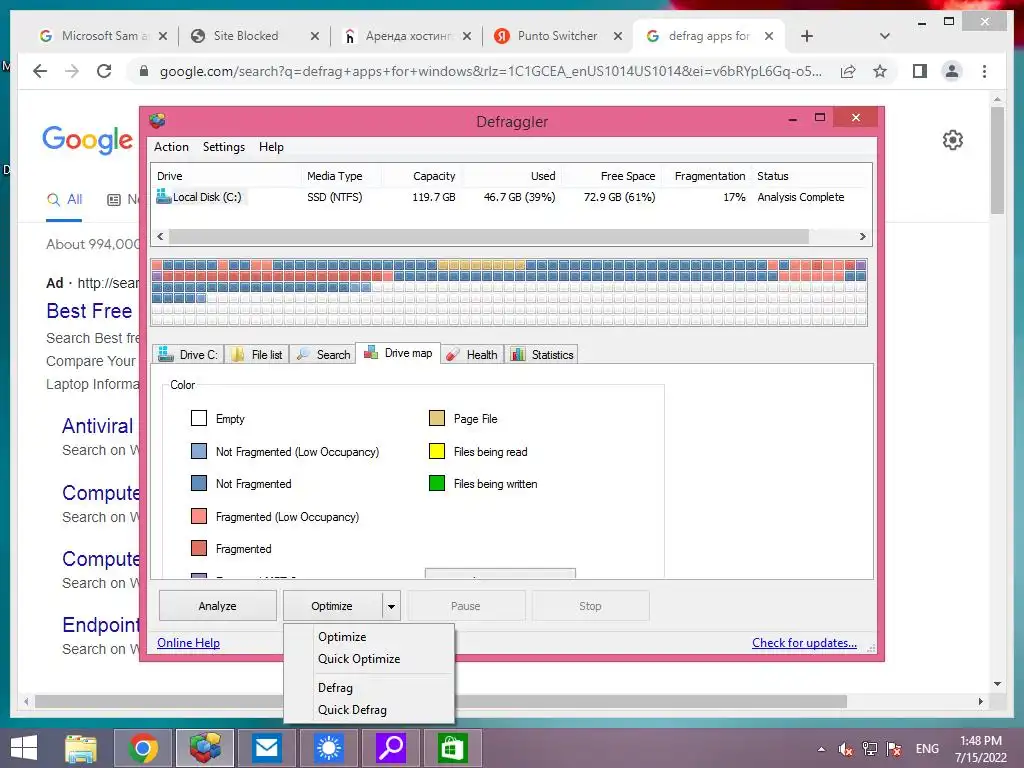1024x768 pixels.
Task: Toggle the Chrome side panel icon
Action: click(x=920, y=71)
